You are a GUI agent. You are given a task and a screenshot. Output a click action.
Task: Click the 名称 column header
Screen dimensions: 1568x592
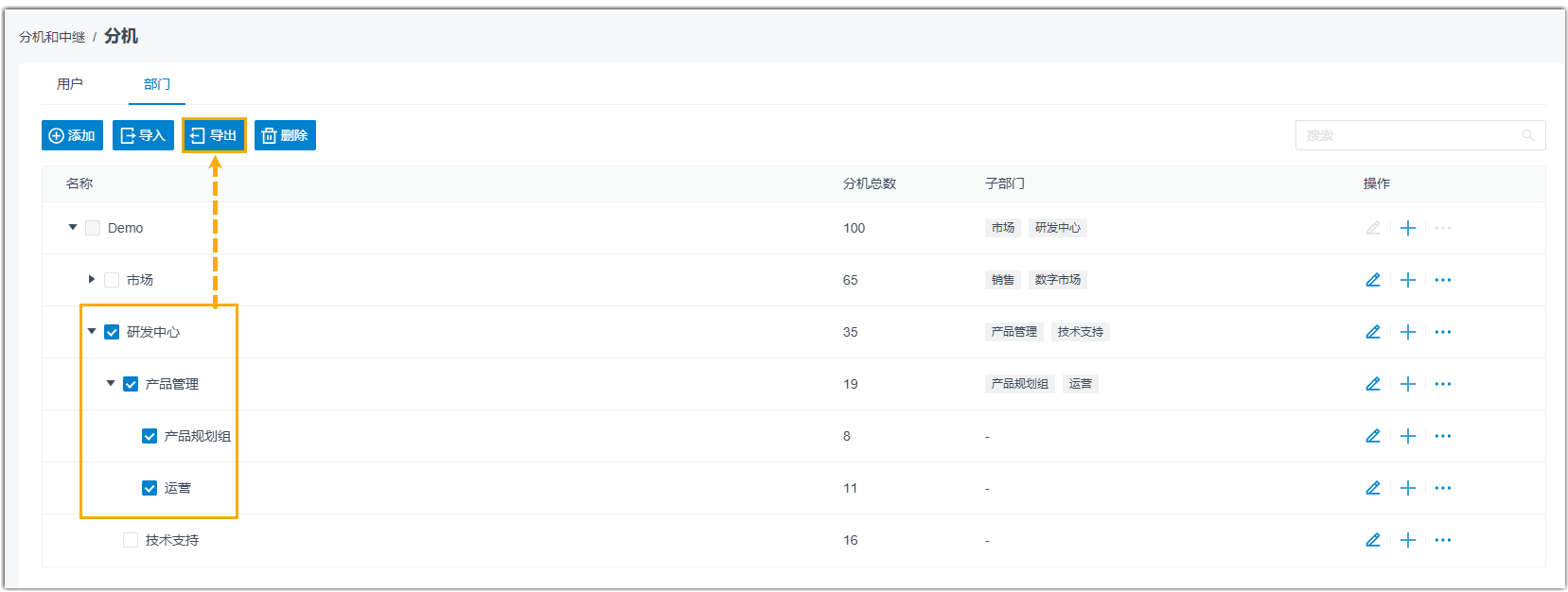tap(79, 183)
